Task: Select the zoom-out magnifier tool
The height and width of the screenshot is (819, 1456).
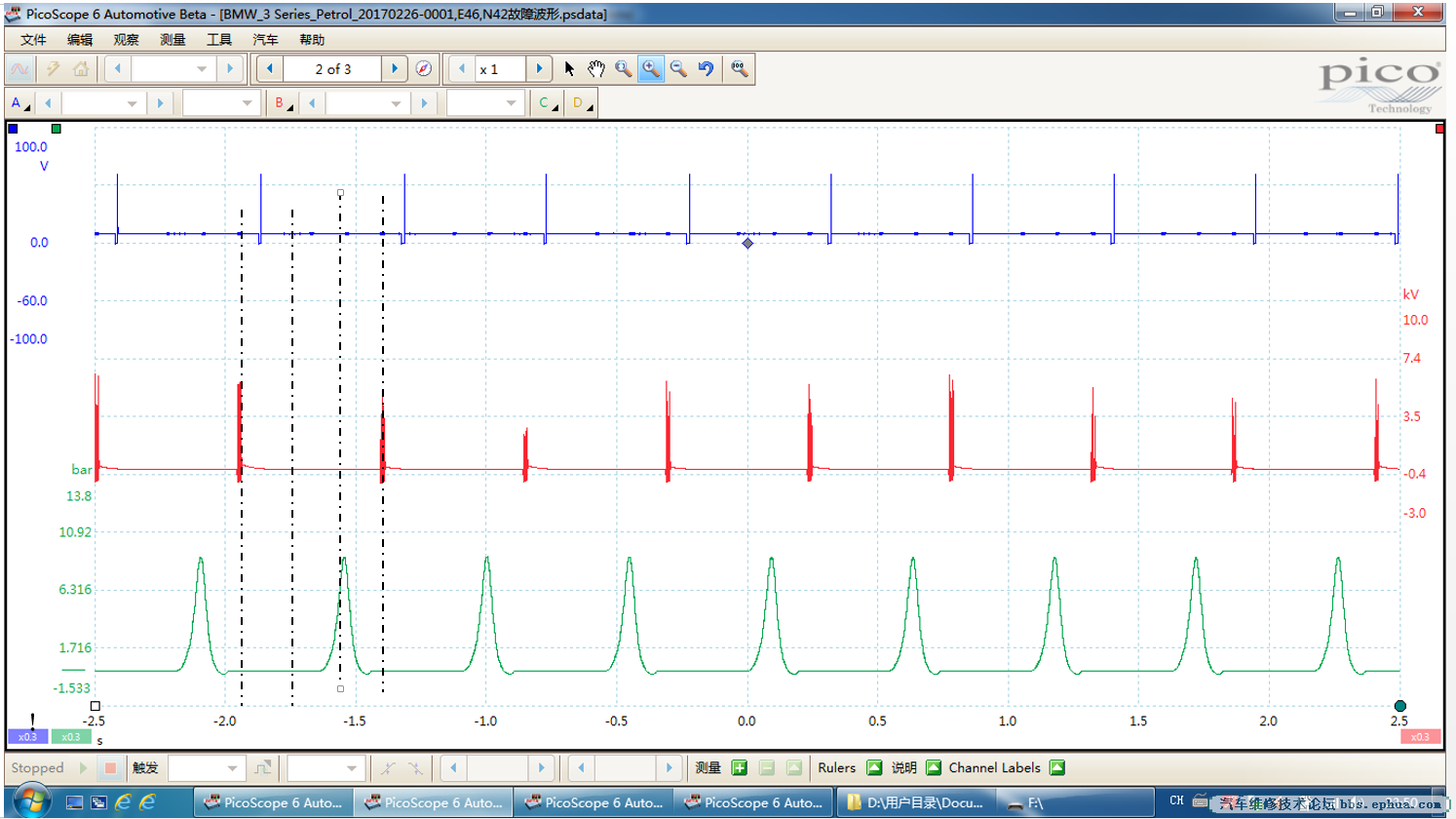Action: [678, 69]
